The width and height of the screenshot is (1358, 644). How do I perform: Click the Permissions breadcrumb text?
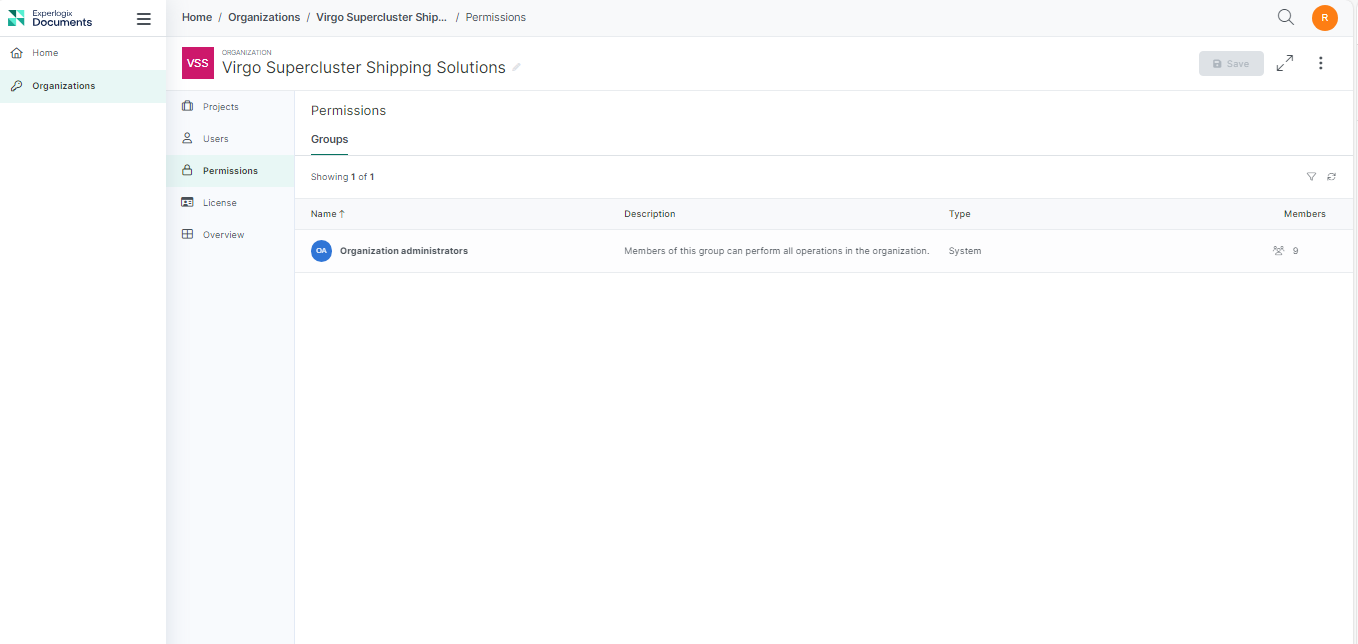496,17
